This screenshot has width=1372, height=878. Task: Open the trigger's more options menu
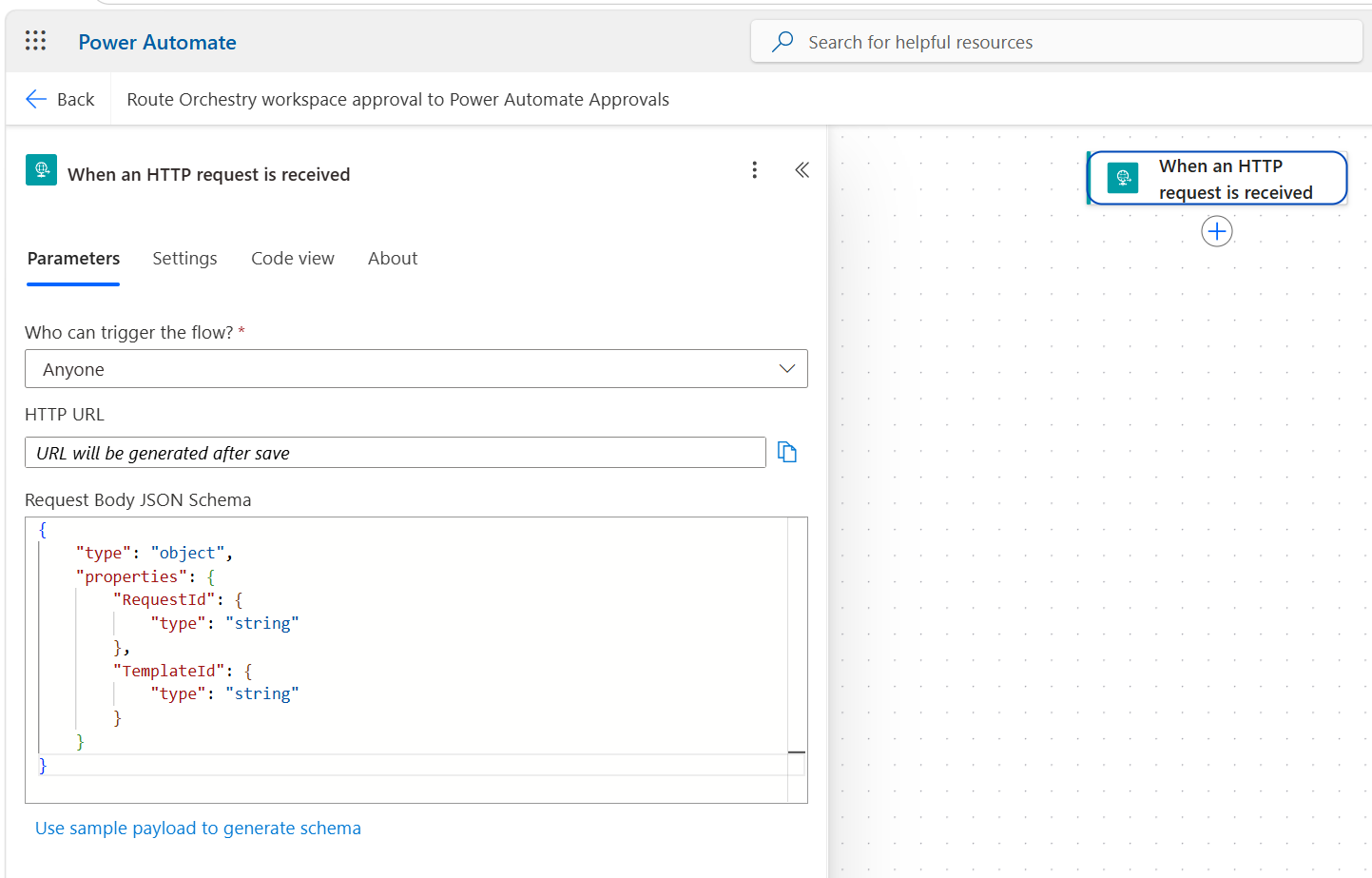(755, 169)
